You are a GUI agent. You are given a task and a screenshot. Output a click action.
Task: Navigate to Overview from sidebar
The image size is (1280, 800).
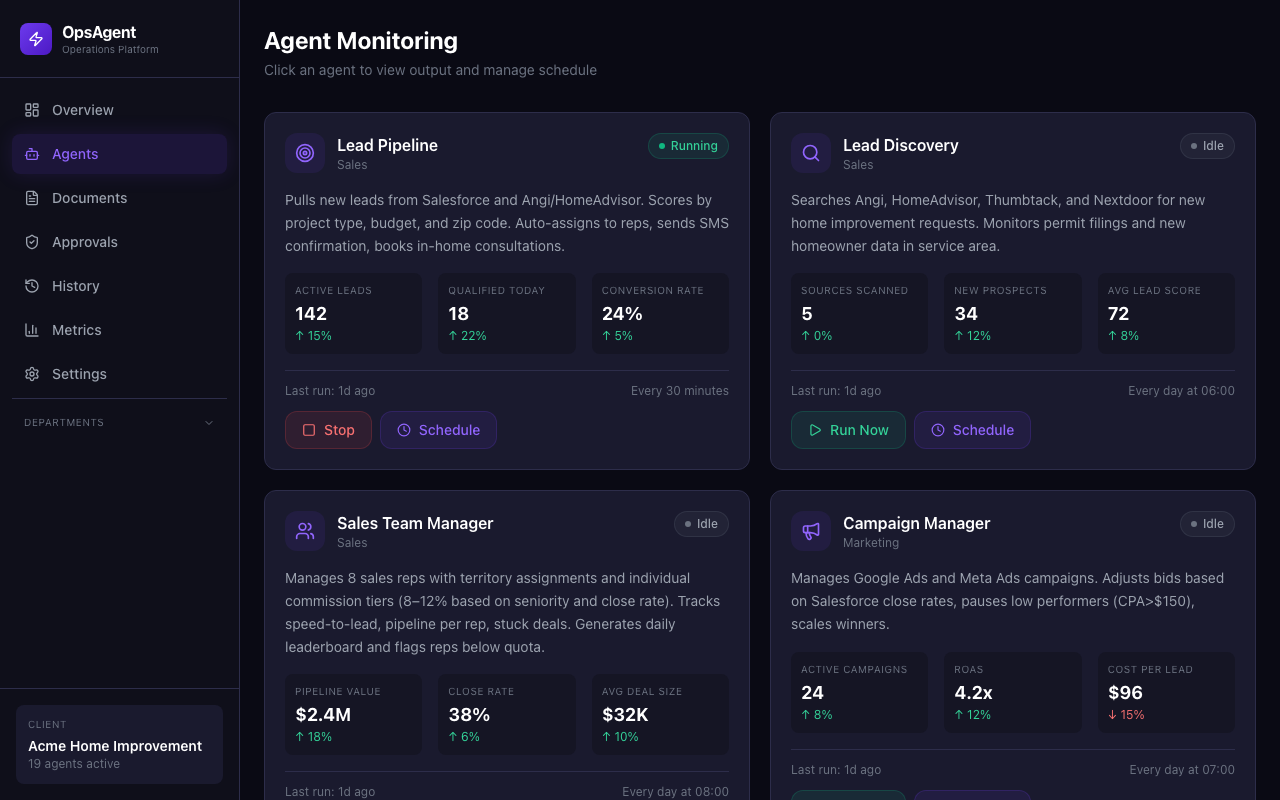coord(82,109)
